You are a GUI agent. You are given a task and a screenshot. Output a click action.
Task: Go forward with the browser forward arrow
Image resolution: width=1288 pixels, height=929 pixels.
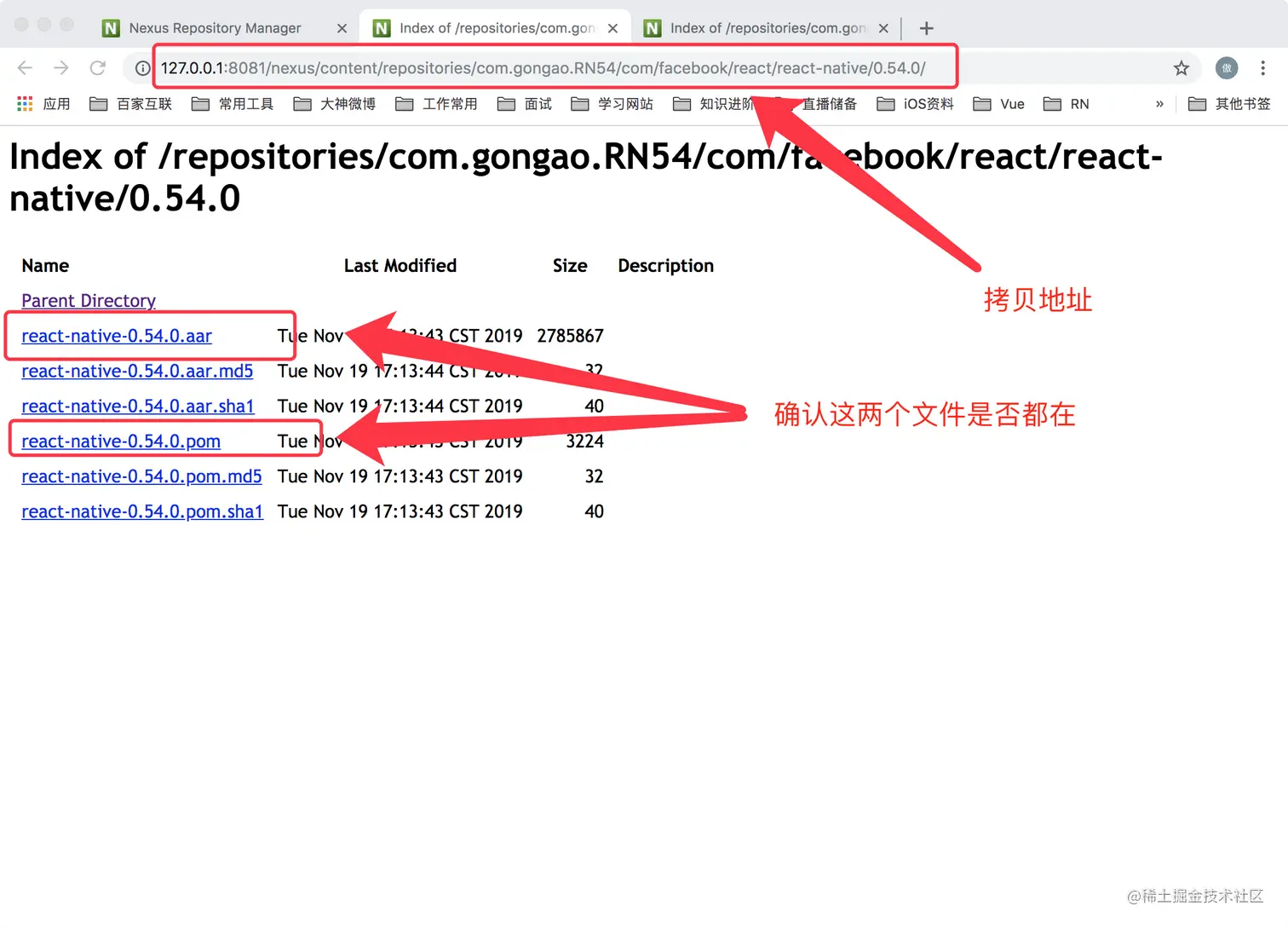point(61,68)
